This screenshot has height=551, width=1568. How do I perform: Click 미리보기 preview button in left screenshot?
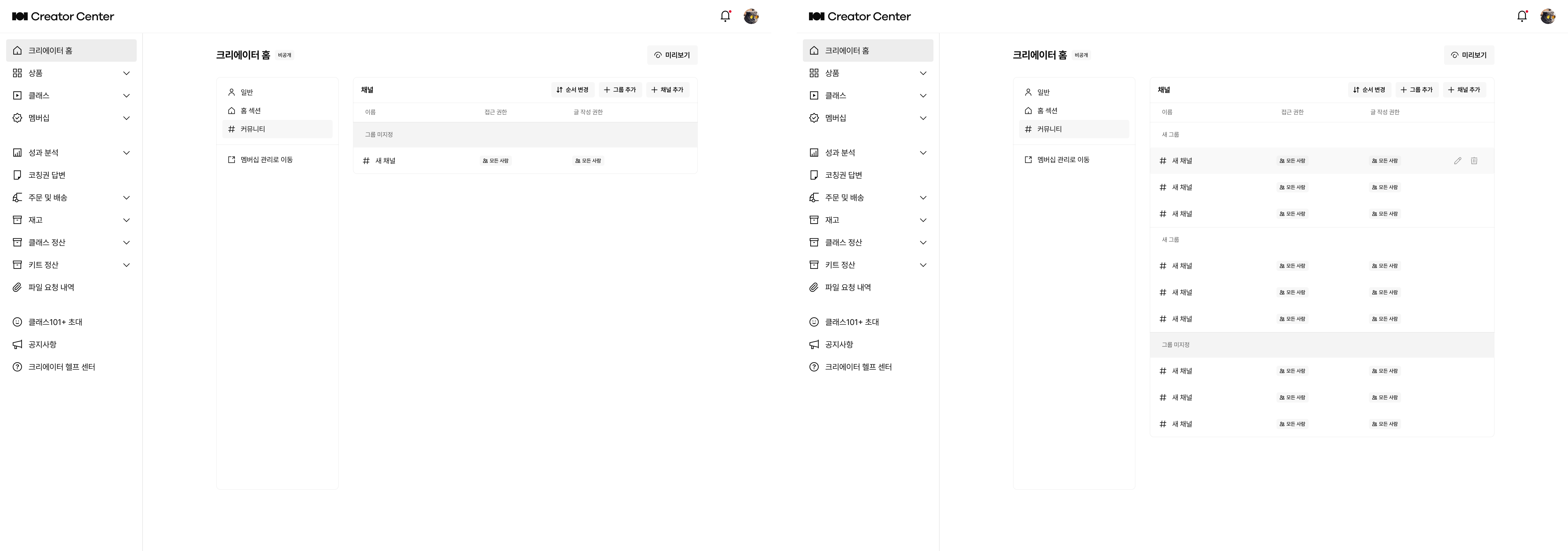(x=672, y=55)
